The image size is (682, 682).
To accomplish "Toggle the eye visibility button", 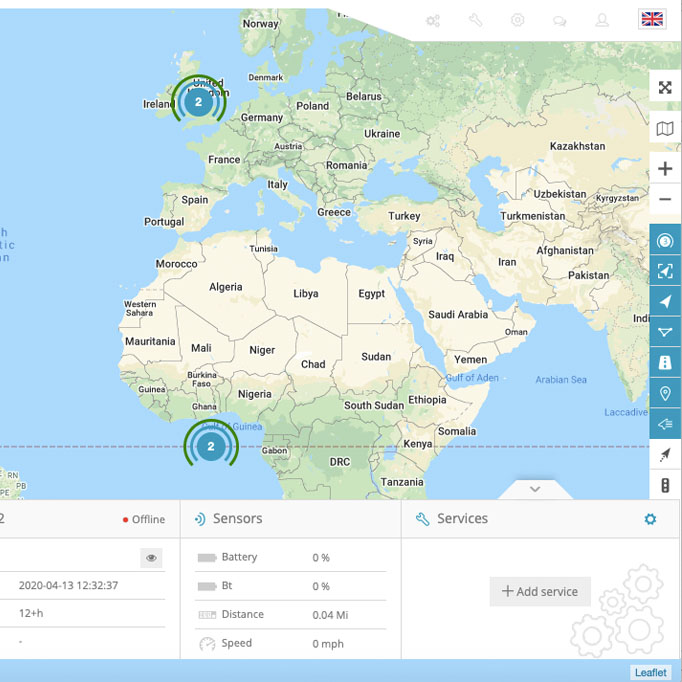I will pyautogui.click(x=151, y=558).
